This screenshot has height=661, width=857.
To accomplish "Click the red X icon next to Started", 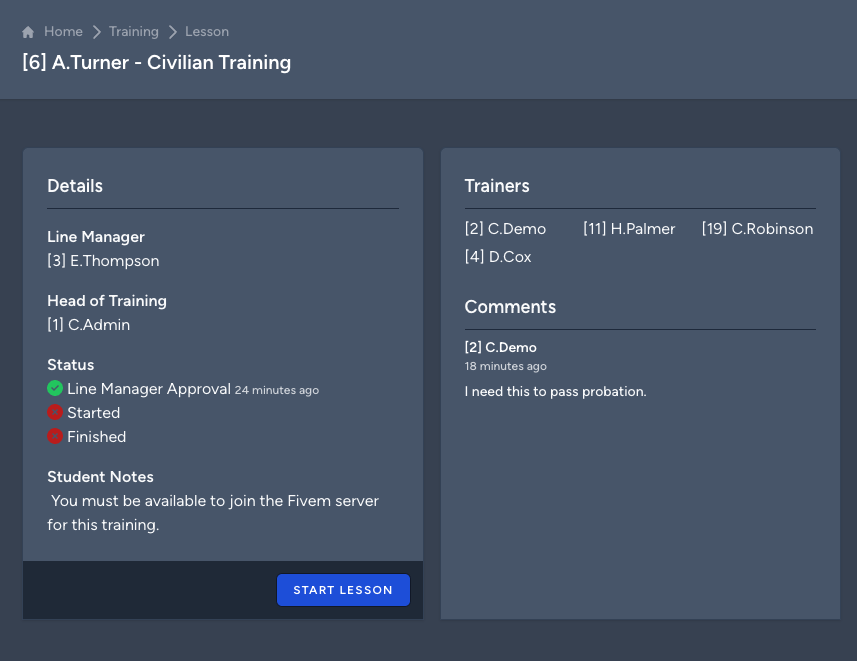I will click(55, 412).
